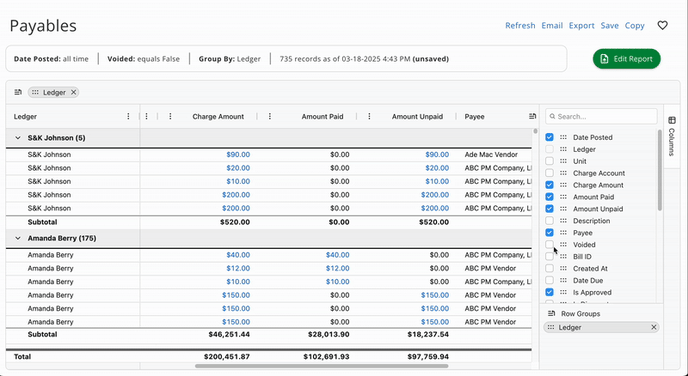Enable the Voided column checkbox
The height and width of the screenshot is (376, 688).
[549, 244]
